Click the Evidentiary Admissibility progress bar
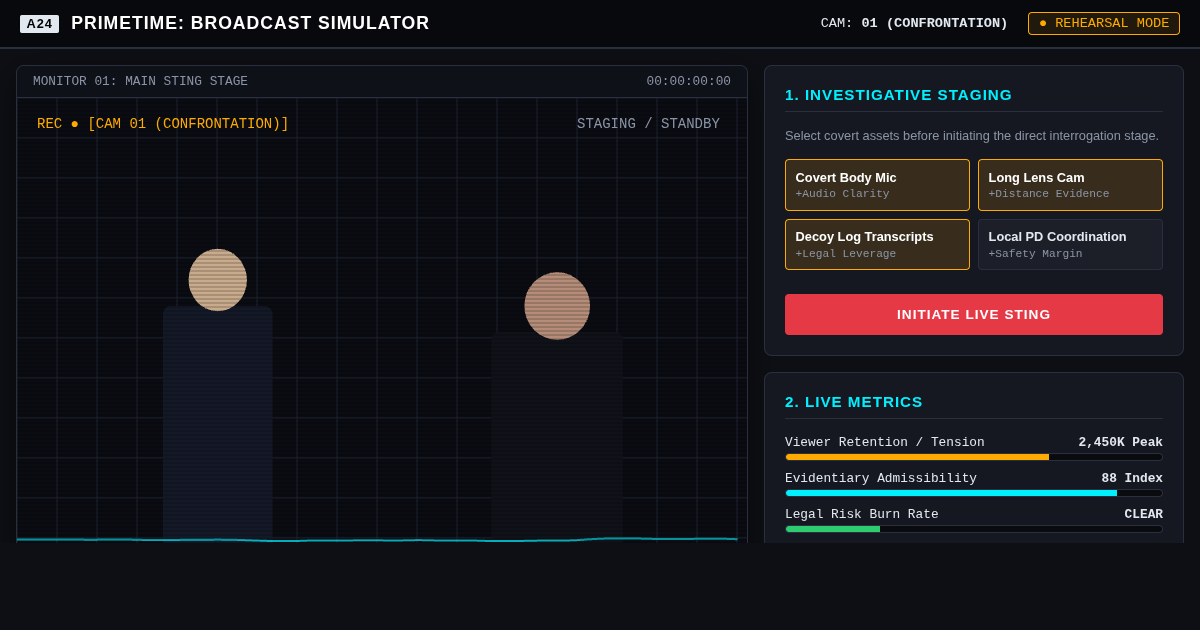Screen dimensions: 1200x630 tap(974, 493)
